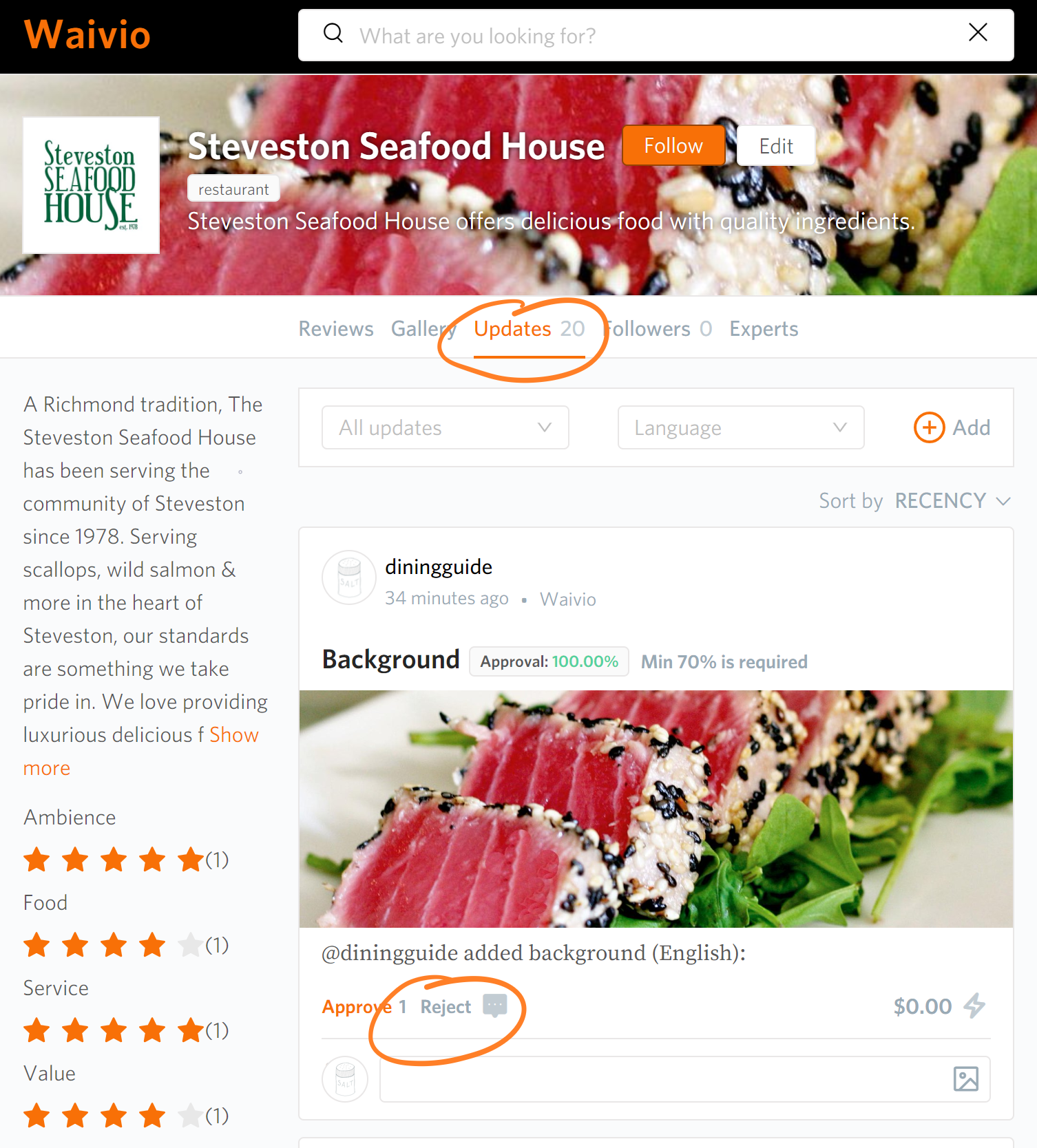Viewport: 1037px width, 1148px height.
Task: Open Sort by RECENCY dropdown
Action: pos(952,500)
